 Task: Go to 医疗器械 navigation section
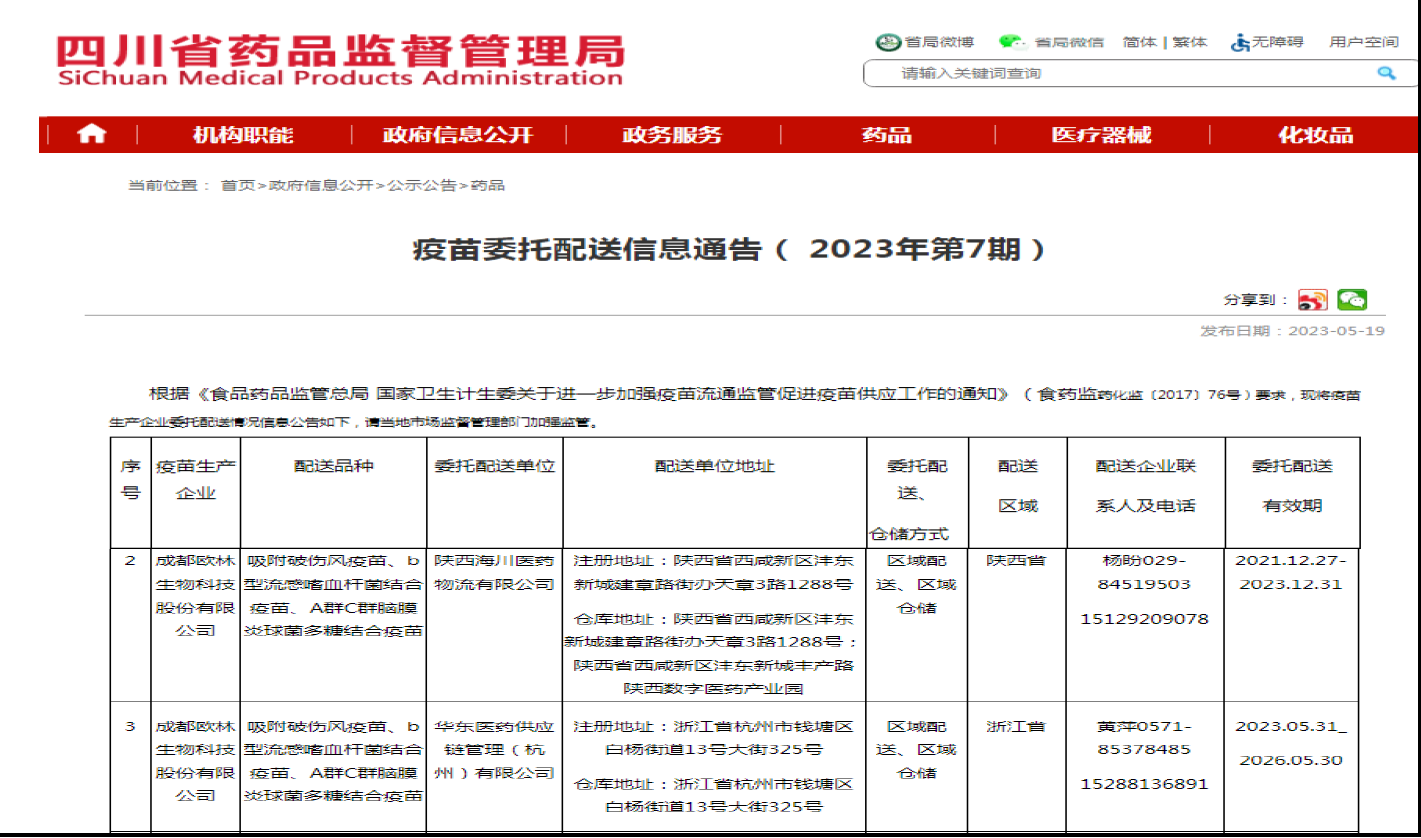click(1101, 135)
